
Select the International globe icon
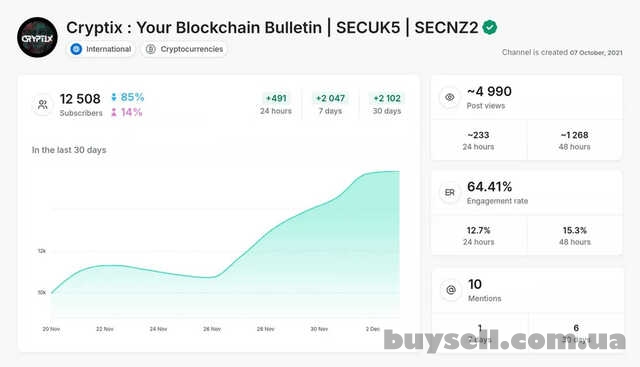click(76, 49)
